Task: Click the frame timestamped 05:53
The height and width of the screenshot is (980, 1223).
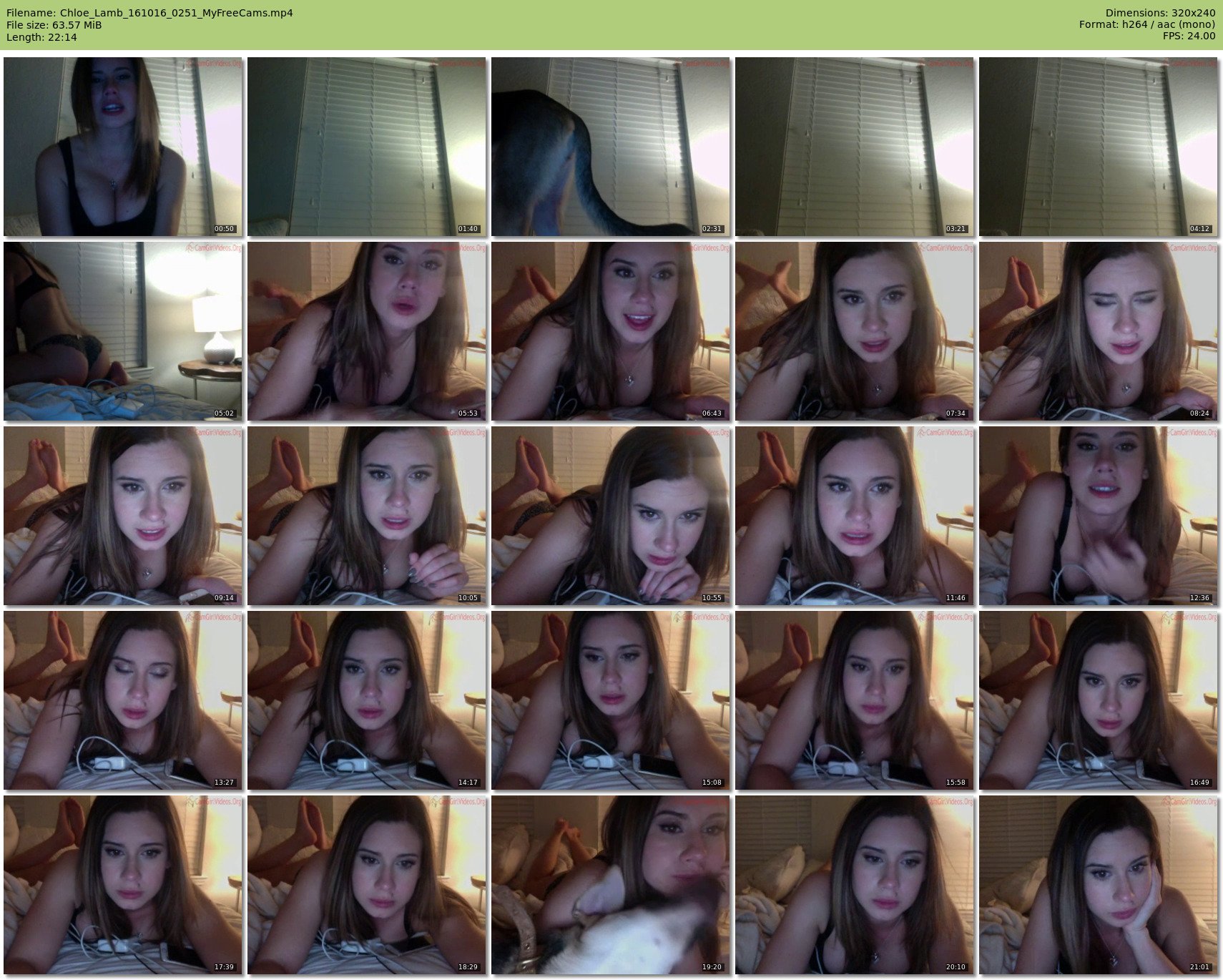Action: click(367, 331)
